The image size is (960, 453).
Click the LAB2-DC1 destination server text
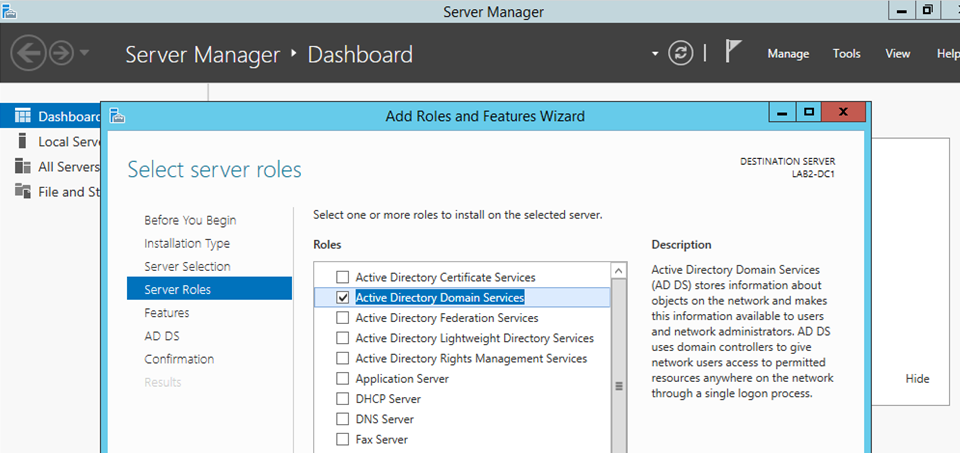(813, 173)
